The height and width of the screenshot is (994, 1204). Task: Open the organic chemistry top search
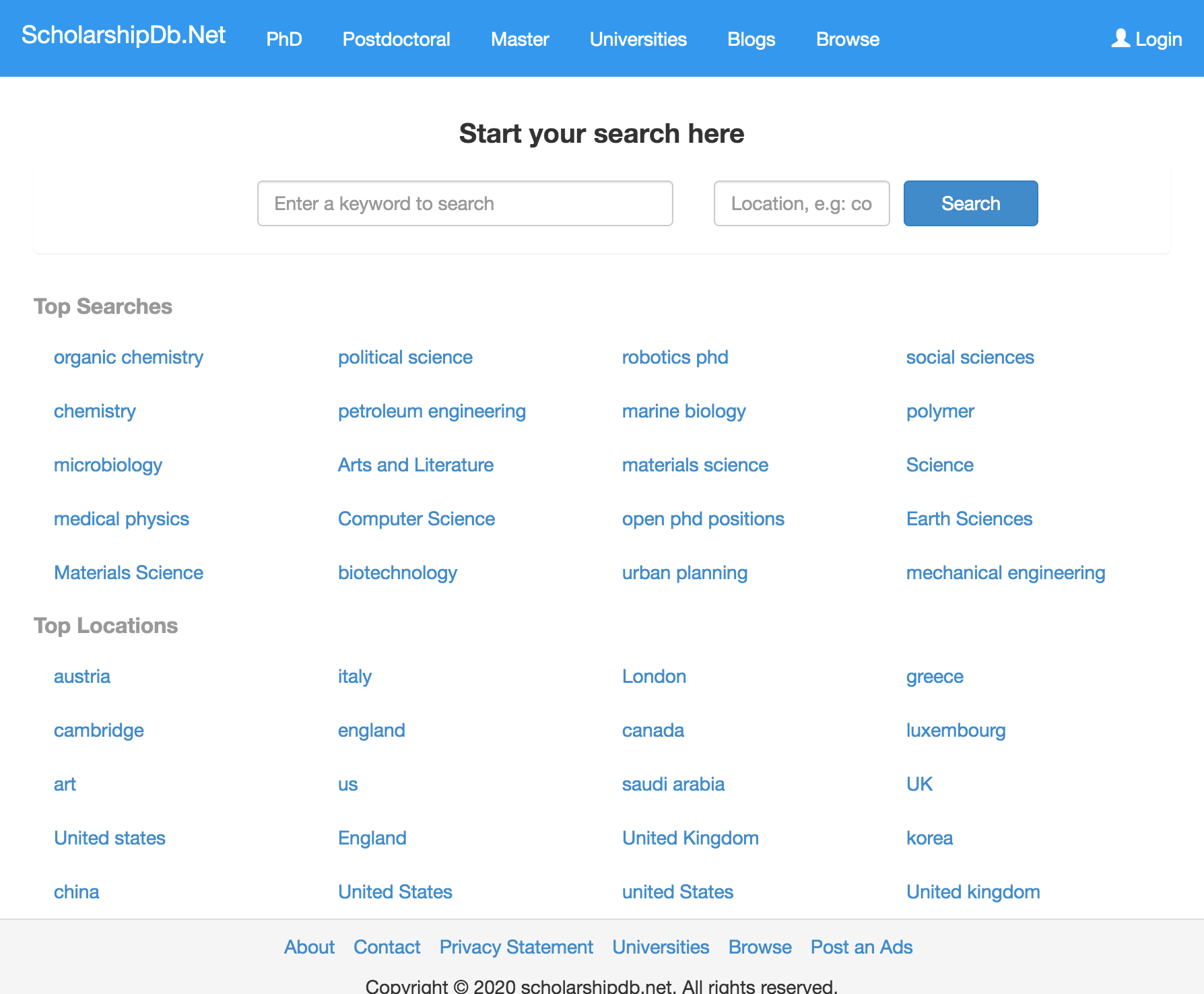128,358
